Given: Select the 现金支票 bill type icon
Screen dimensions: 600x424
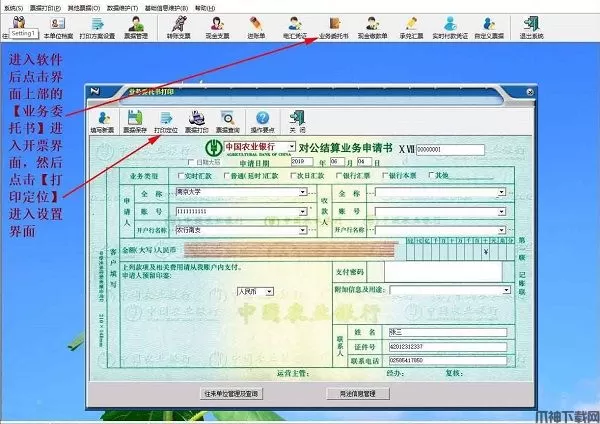Looking at the screenshot, I should tap(217, 28).
